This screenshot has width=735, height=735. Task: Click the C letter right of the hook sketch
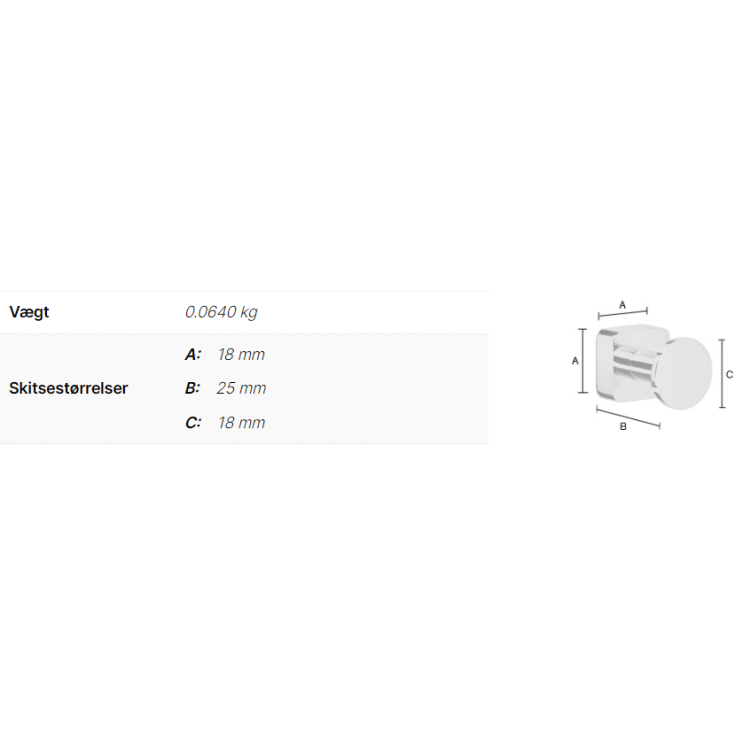(x=729, y=375)
